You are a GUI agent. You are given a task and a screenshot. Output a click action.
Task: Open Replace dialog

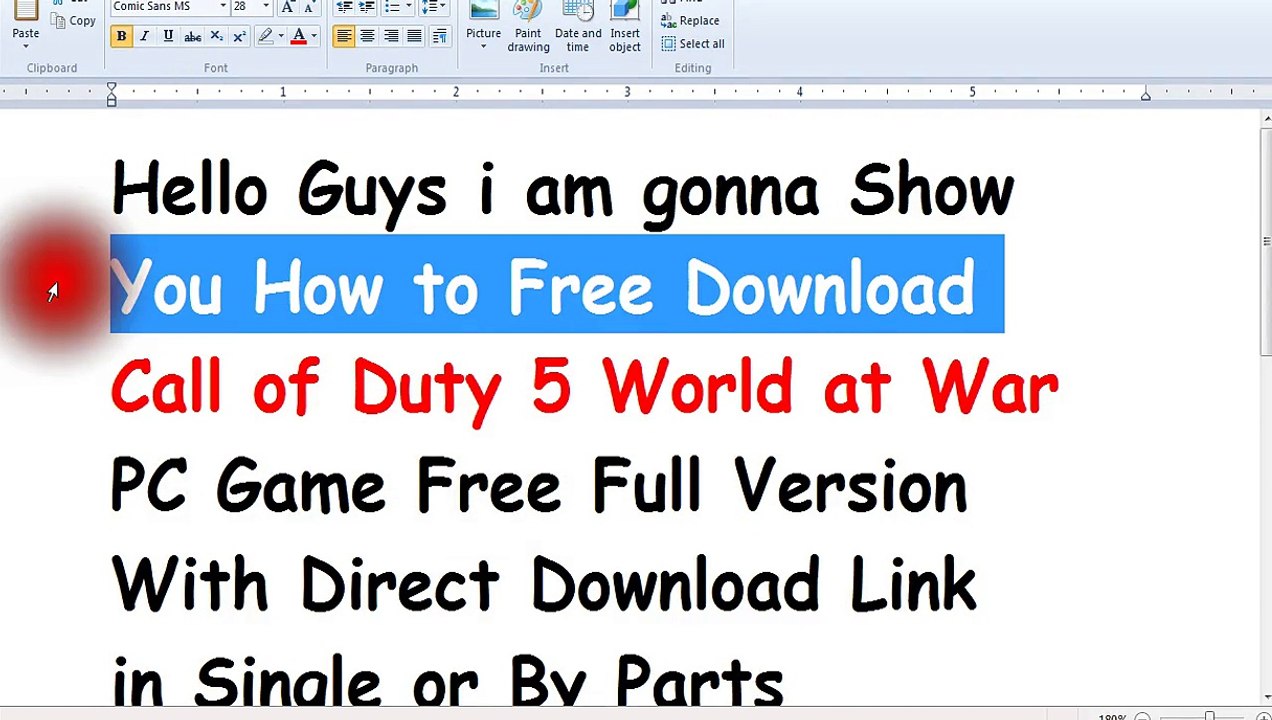click(690, 21)
